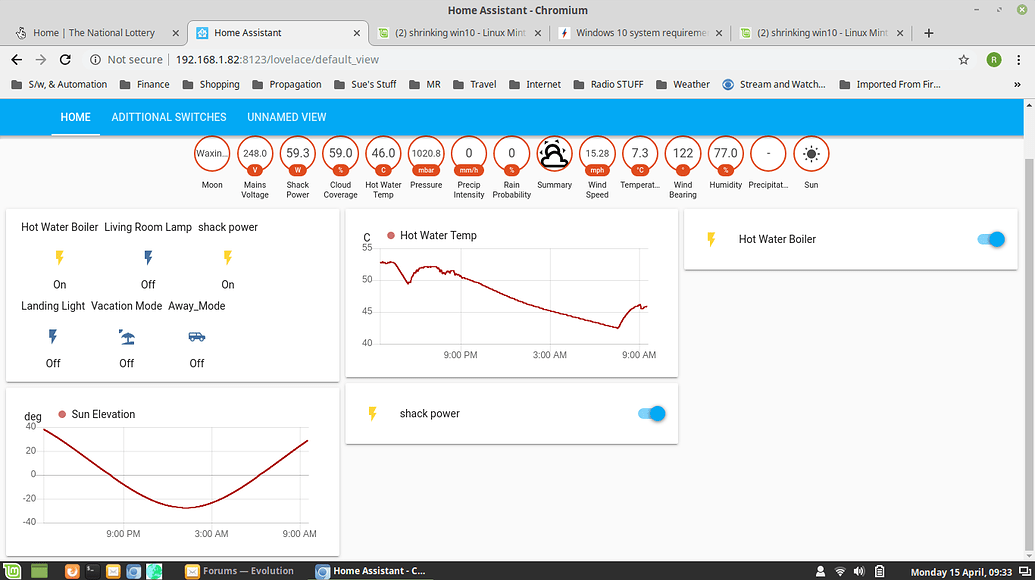The image size is (1035, 580).
Task: Click the clock showing Monday 15 April
Action: click(x=961, y=571)
